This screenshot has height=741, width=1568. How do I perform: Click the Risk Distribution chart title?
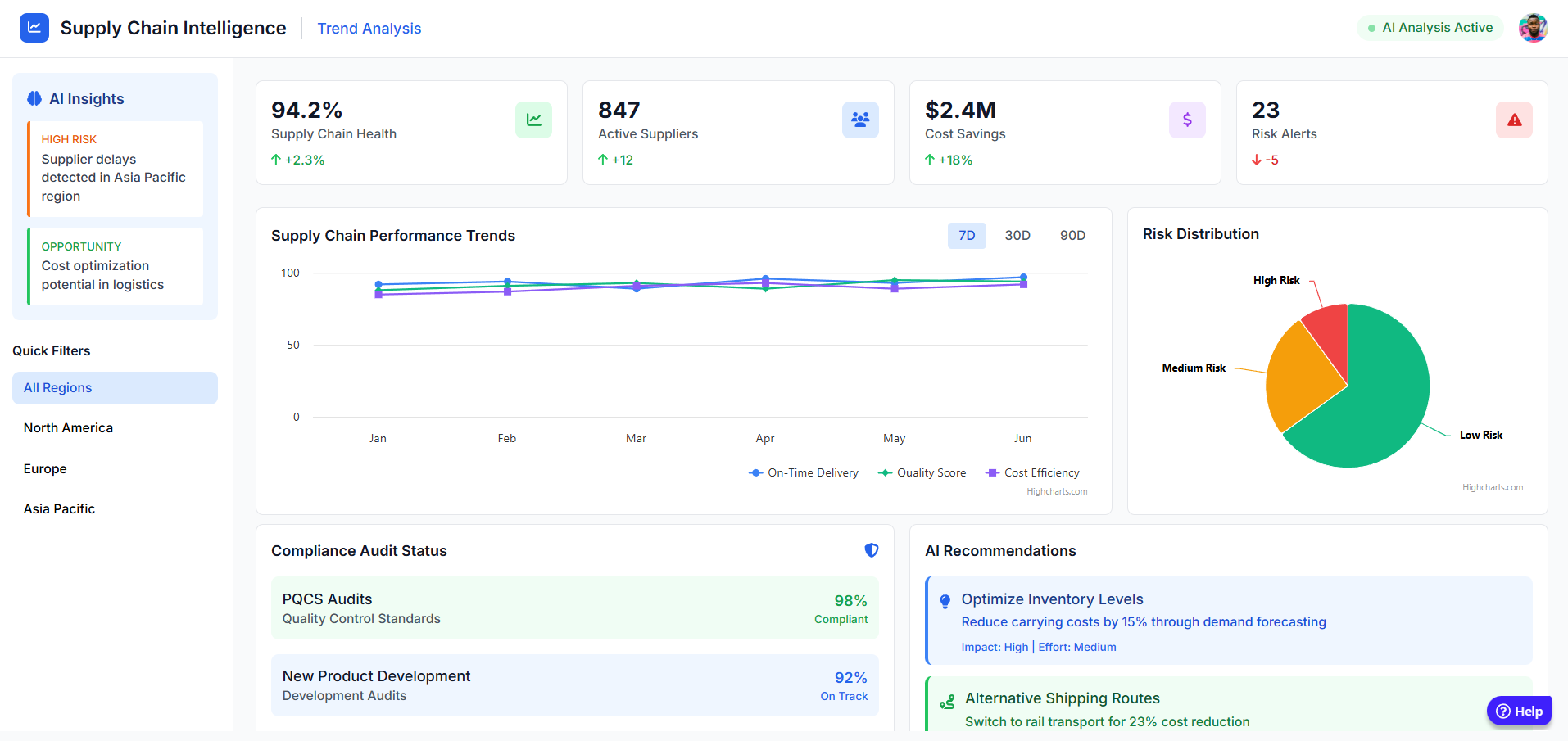coord(1201,234)
